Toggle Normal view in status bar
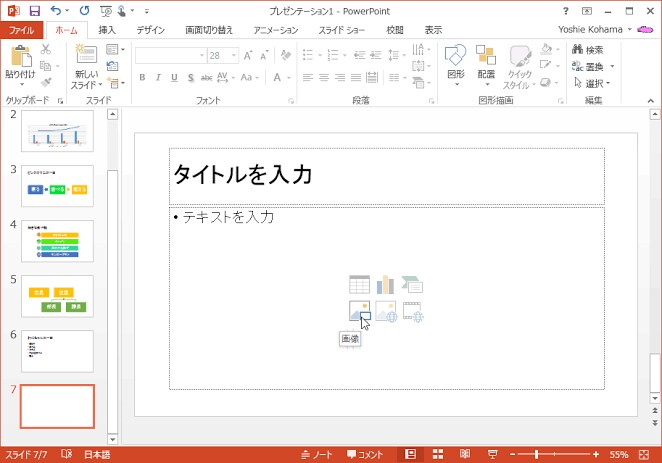 pos(410,454)
